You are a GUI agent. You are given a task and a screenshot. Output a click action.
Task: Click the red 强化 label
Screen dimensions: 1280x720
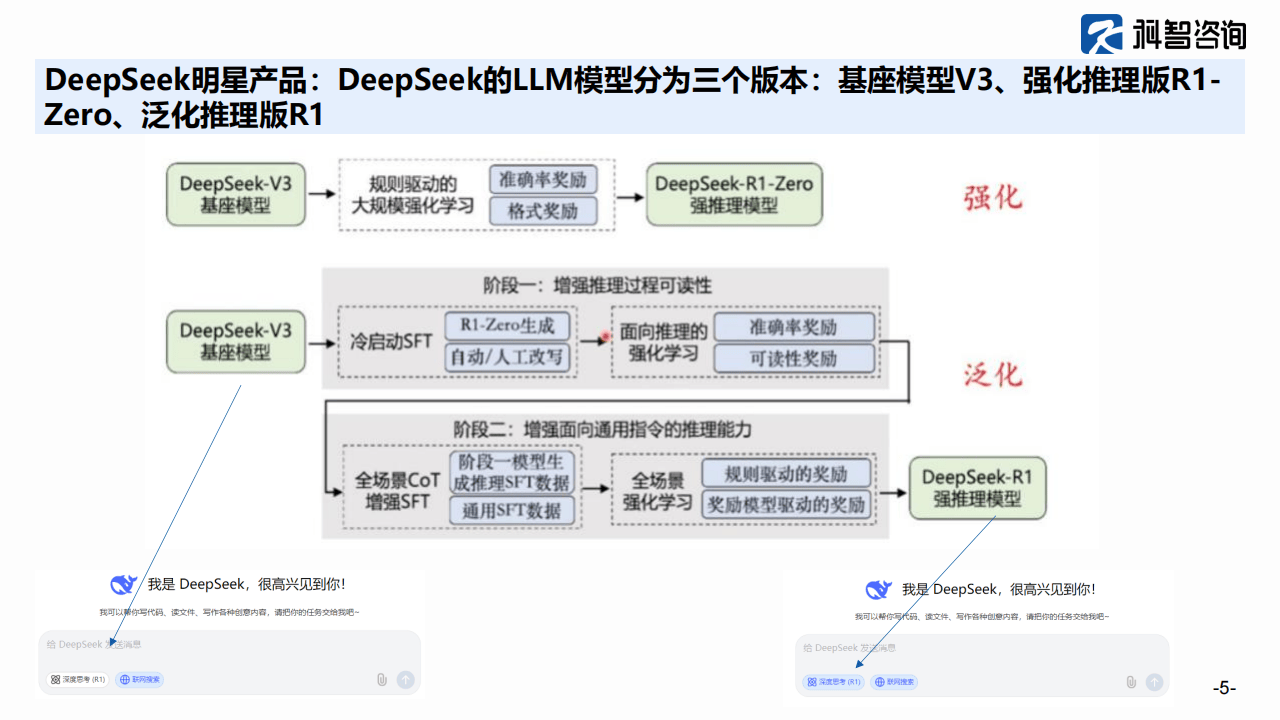tap(992, 197)
